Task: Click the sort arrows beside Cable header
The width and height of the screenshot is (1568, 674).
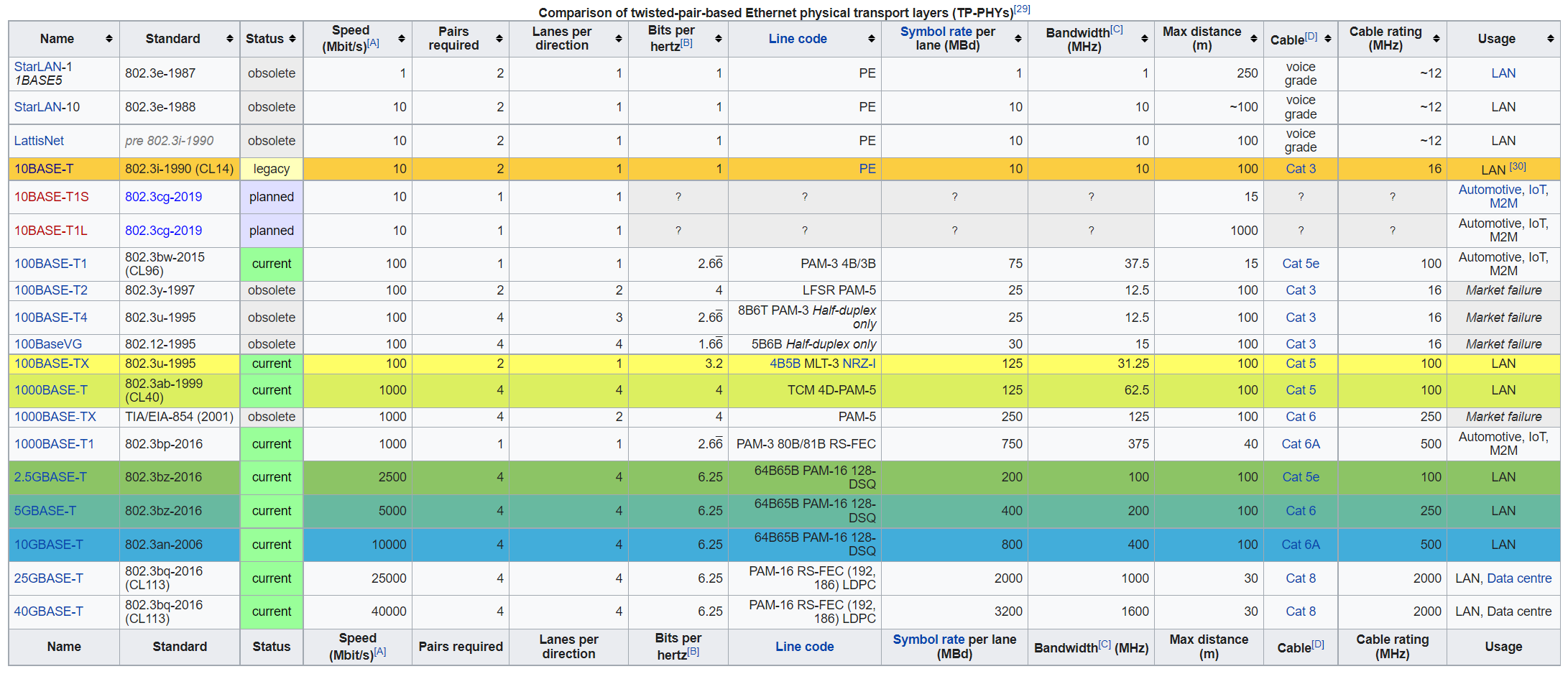Action: [1328, 39]
